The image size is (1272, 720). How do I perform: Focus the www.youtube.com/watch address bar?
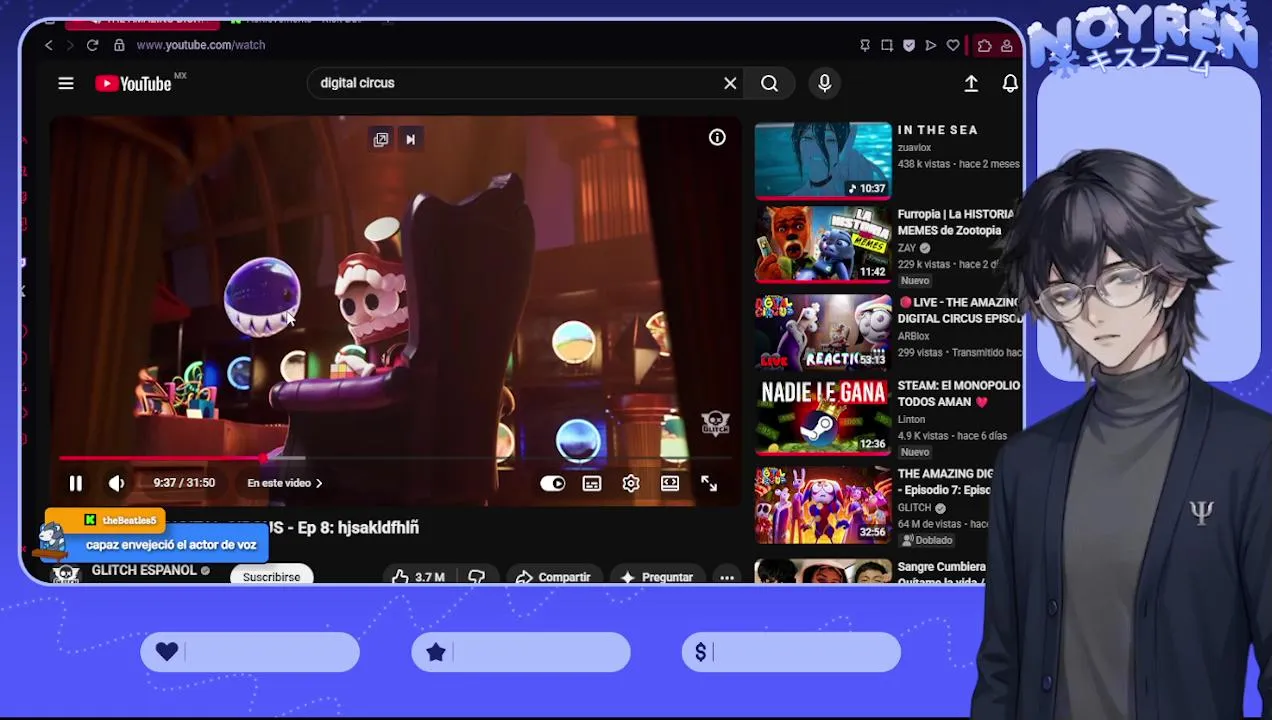200,45
